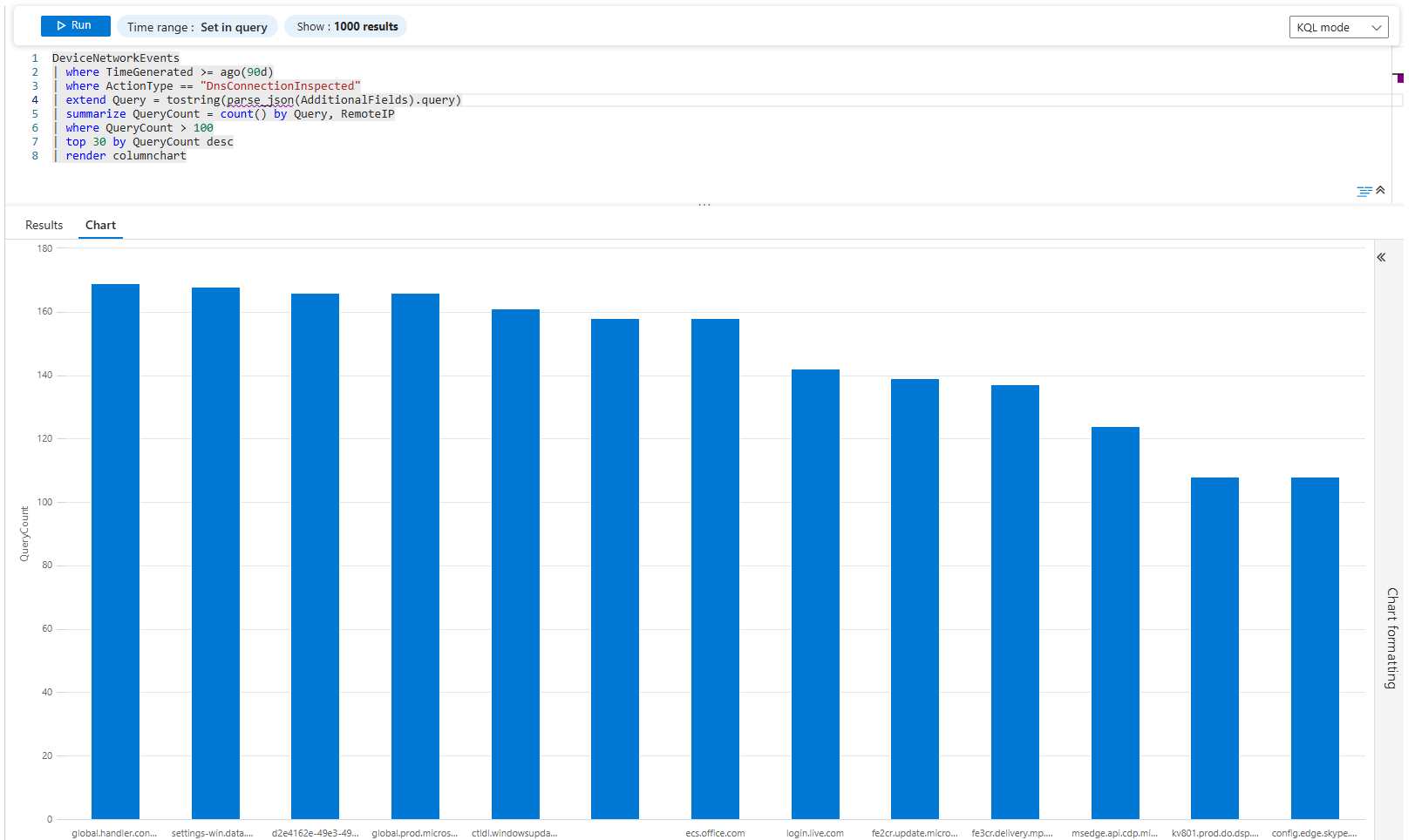Click the msedge.api.cdp.mi... column bar
The width and height of the screenshot is (1415, 840).
point(1115,622)
